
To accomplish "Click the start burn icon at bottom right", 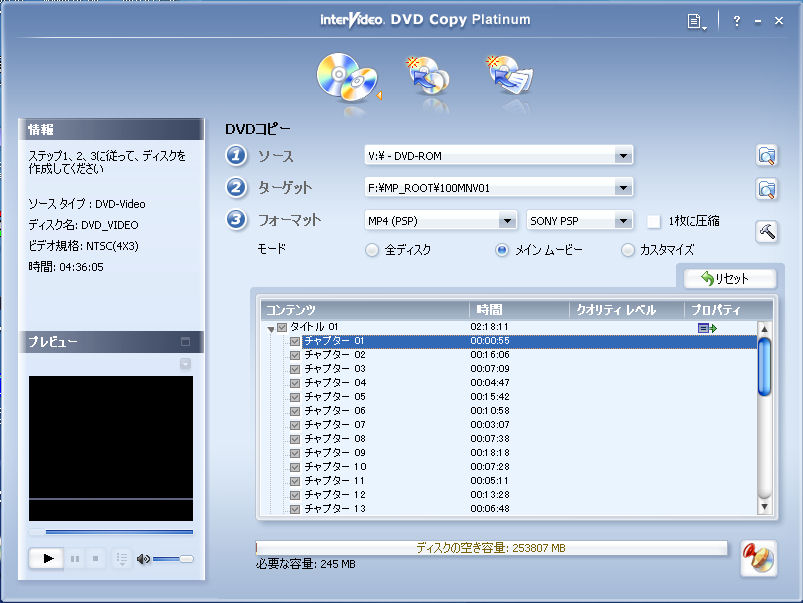I will (758, 558).
